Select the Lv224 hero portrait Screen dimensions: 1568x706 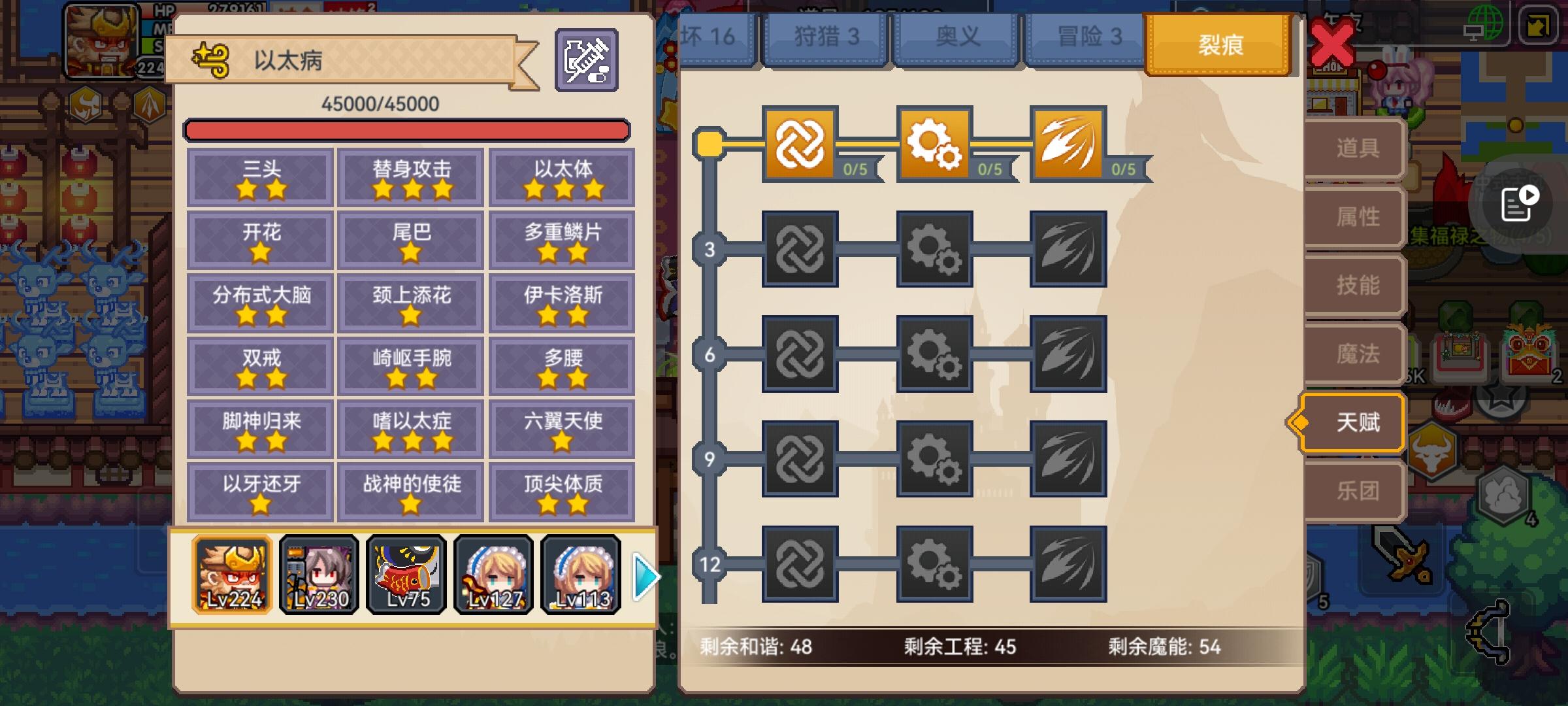click(232, 575)
